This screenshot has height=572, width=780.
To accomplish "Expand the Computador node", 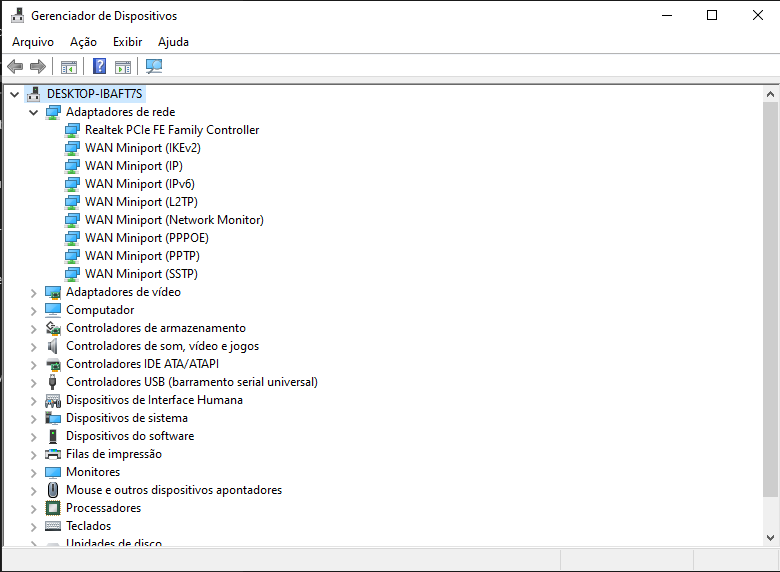I will coord(33,310).
